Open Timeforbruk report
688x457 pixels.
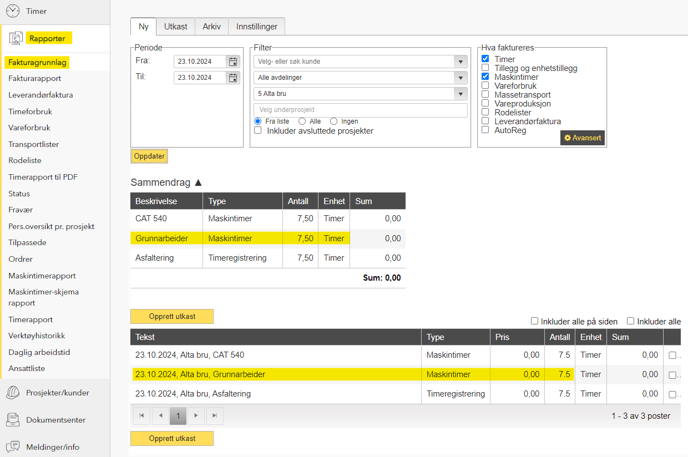pos(30,112)
